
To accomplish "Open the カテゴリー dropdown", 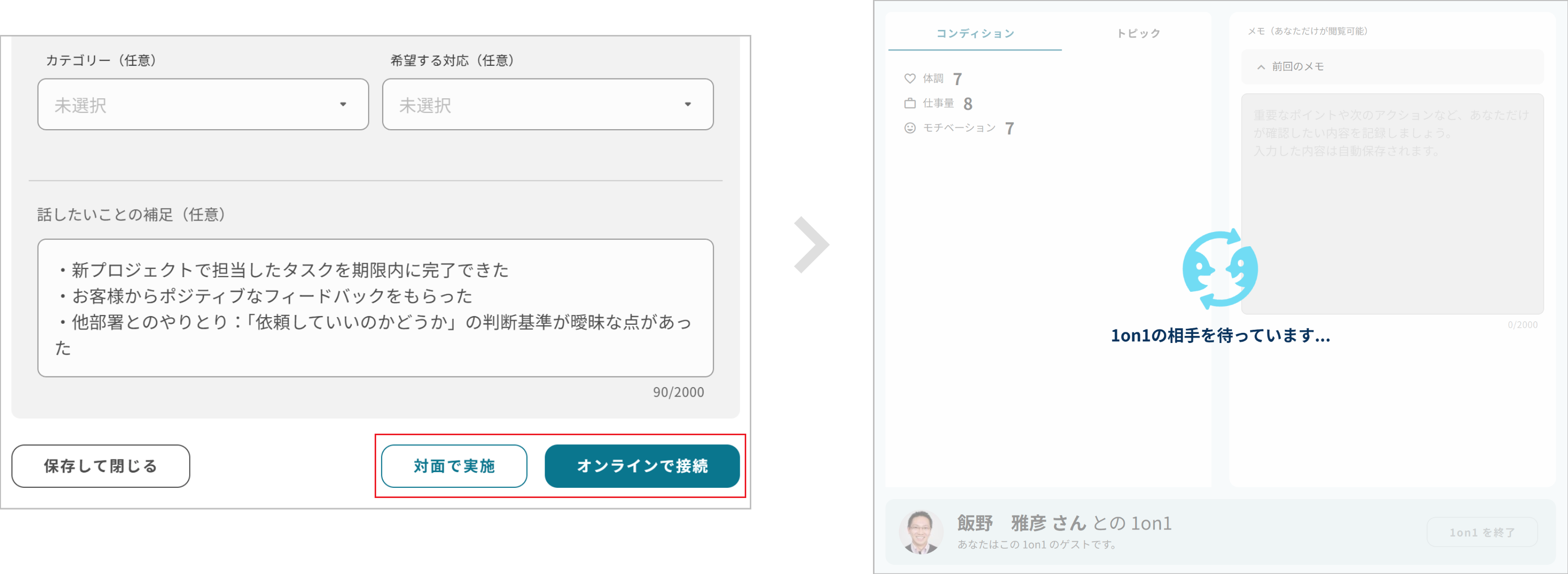I will pyautogui.click(x=203, y=104).
